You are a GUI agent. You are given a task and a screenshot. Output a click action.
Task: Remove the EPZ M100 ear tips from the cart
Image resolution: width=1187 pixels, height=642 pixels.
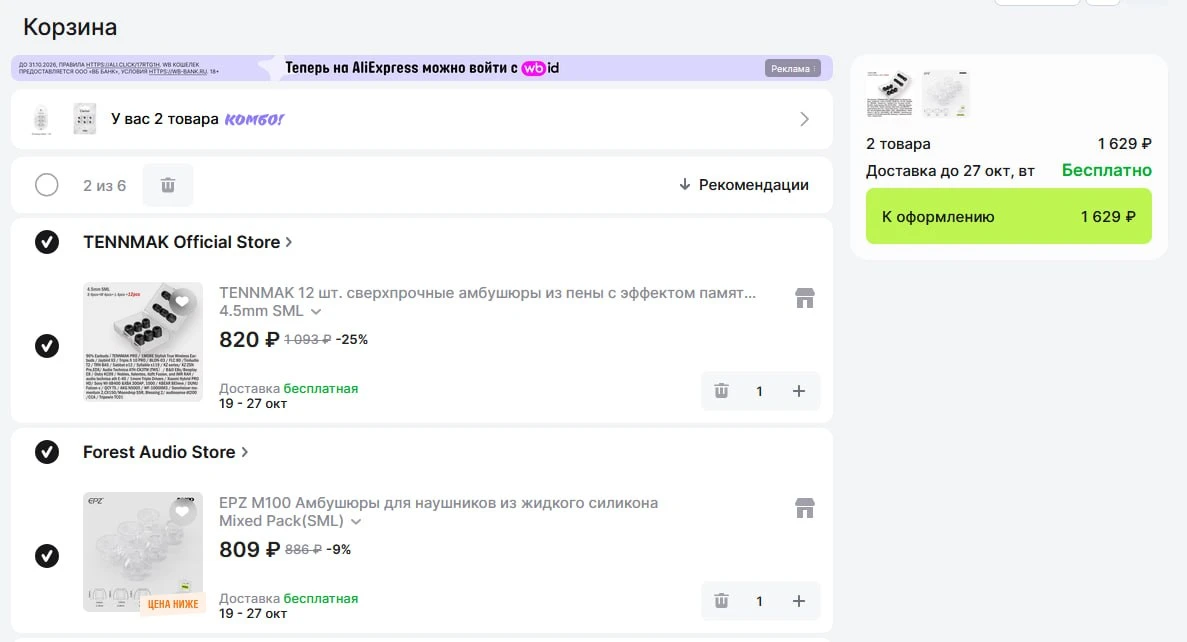[x=721, y=600]
